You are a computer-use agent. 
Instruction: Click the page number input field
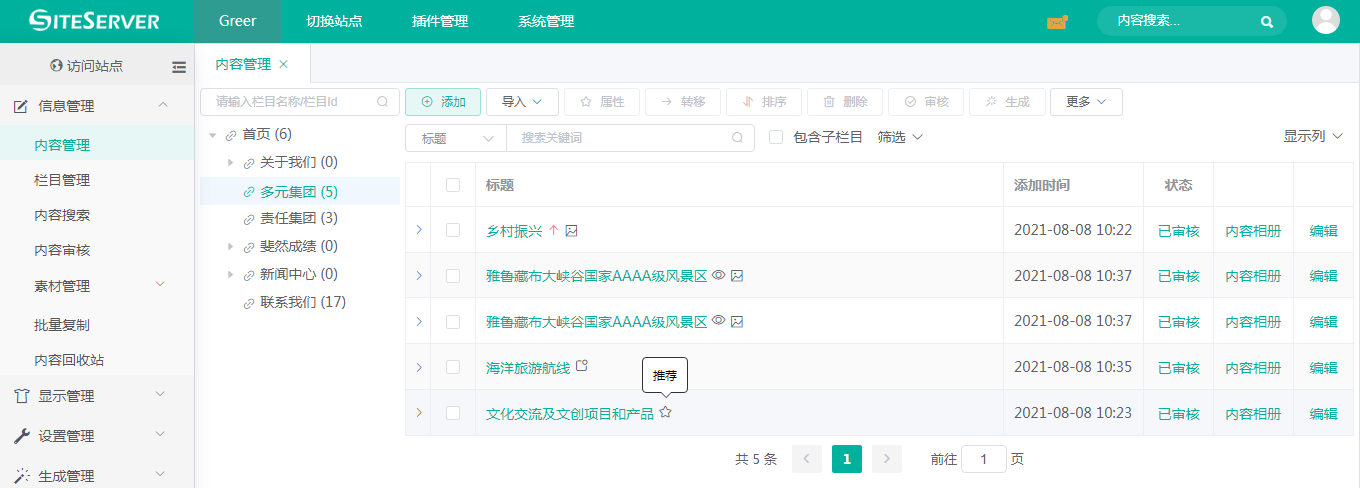tap(984, 459)
